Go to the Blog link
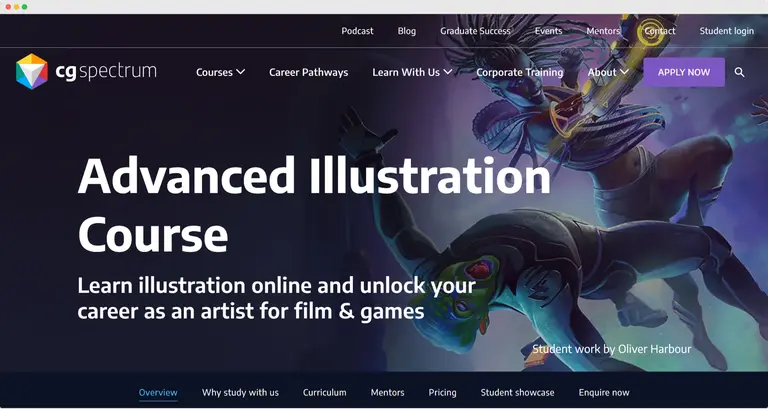 407,31
